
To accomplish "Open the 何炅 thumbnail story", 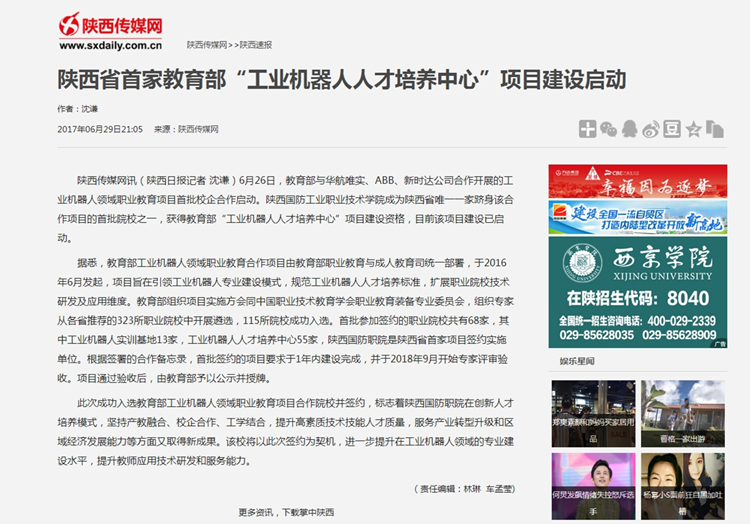I will (593, 486).
